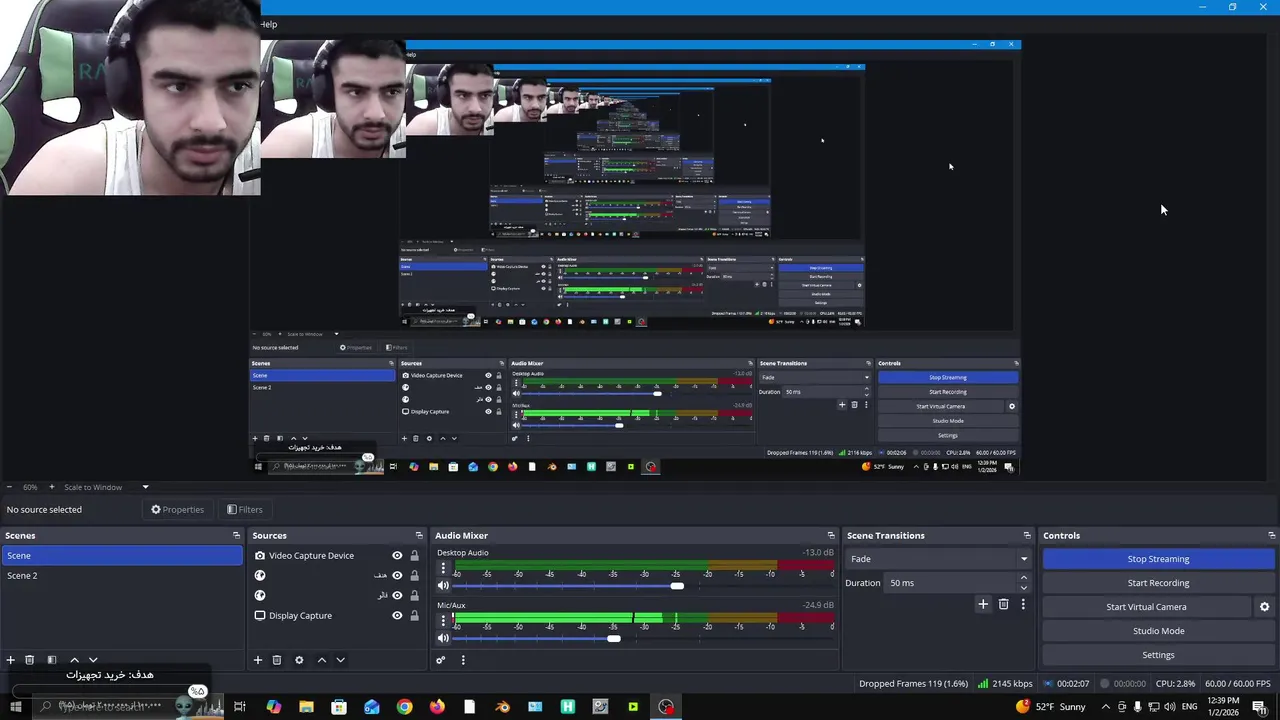Viewport: 1280px width, 720px height.
Task: Toggle Studio Mode
Action: (1158, 631)
